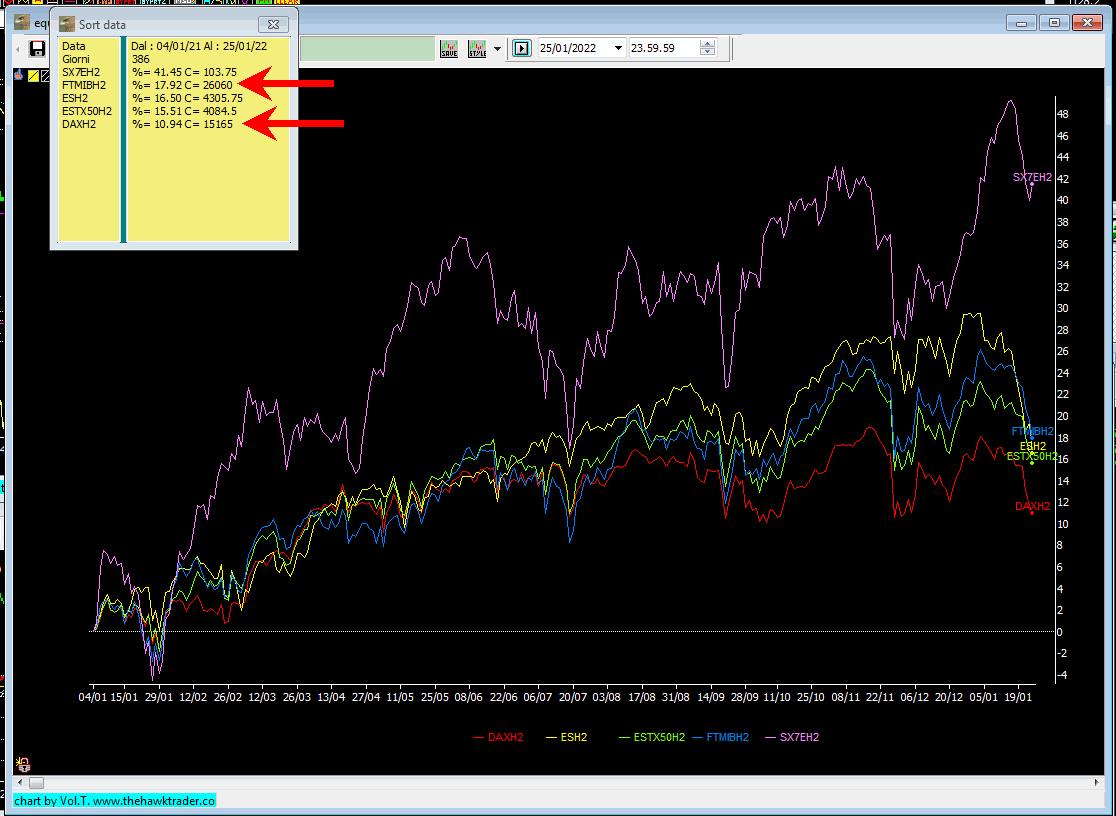The height and width of the screenshot is (816, 1116).
Task: Click the light green field in toolbar
Action: click(367, 48)
